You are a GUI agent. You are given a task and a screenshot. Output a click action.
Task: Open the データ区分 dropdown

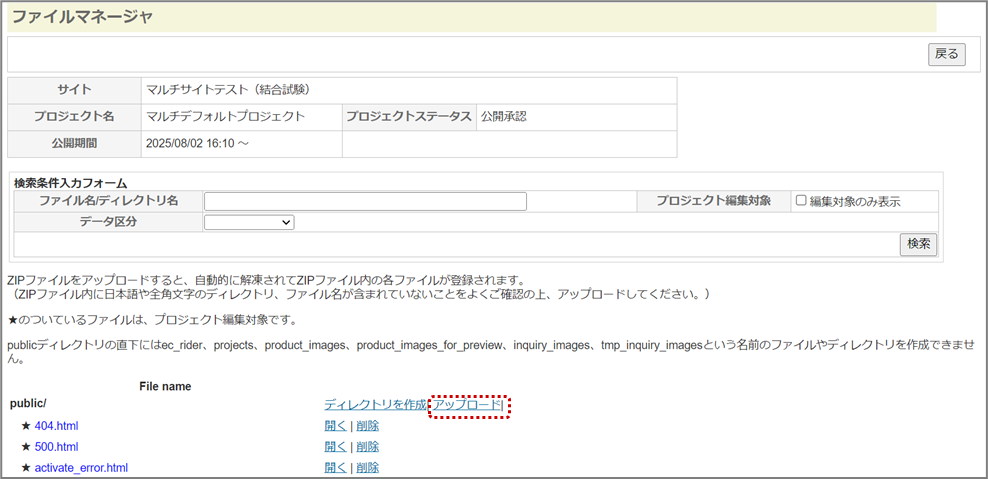click(x=249, y=222)
